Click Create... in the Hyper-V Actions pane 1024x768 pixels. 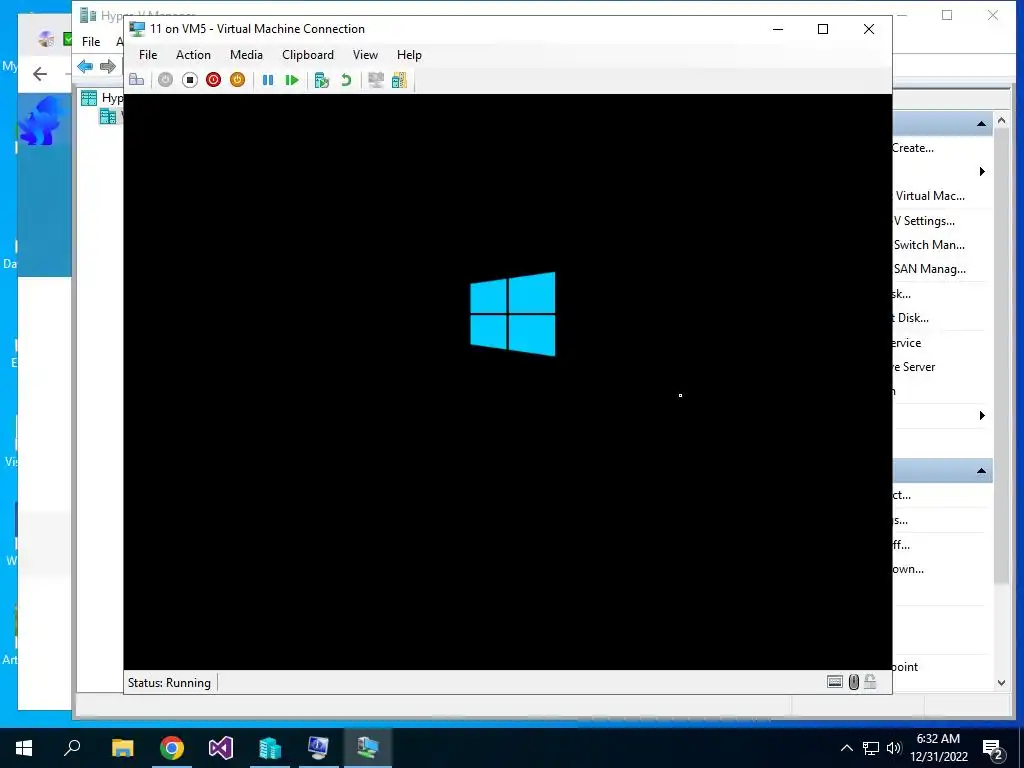[x=913, y=148]
